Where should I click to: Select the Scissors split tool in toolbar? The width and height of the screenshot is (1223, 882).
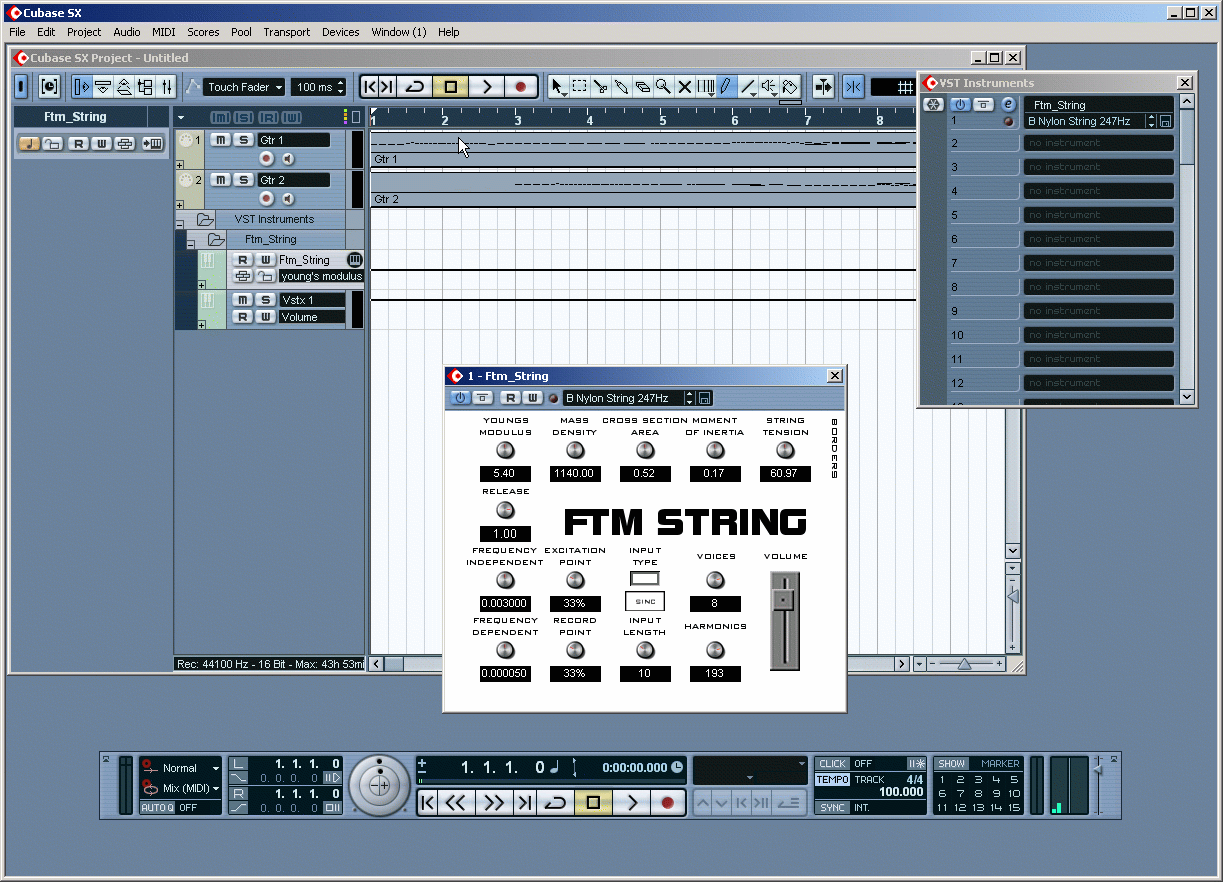pyautogui.click(x=600, y=87)
